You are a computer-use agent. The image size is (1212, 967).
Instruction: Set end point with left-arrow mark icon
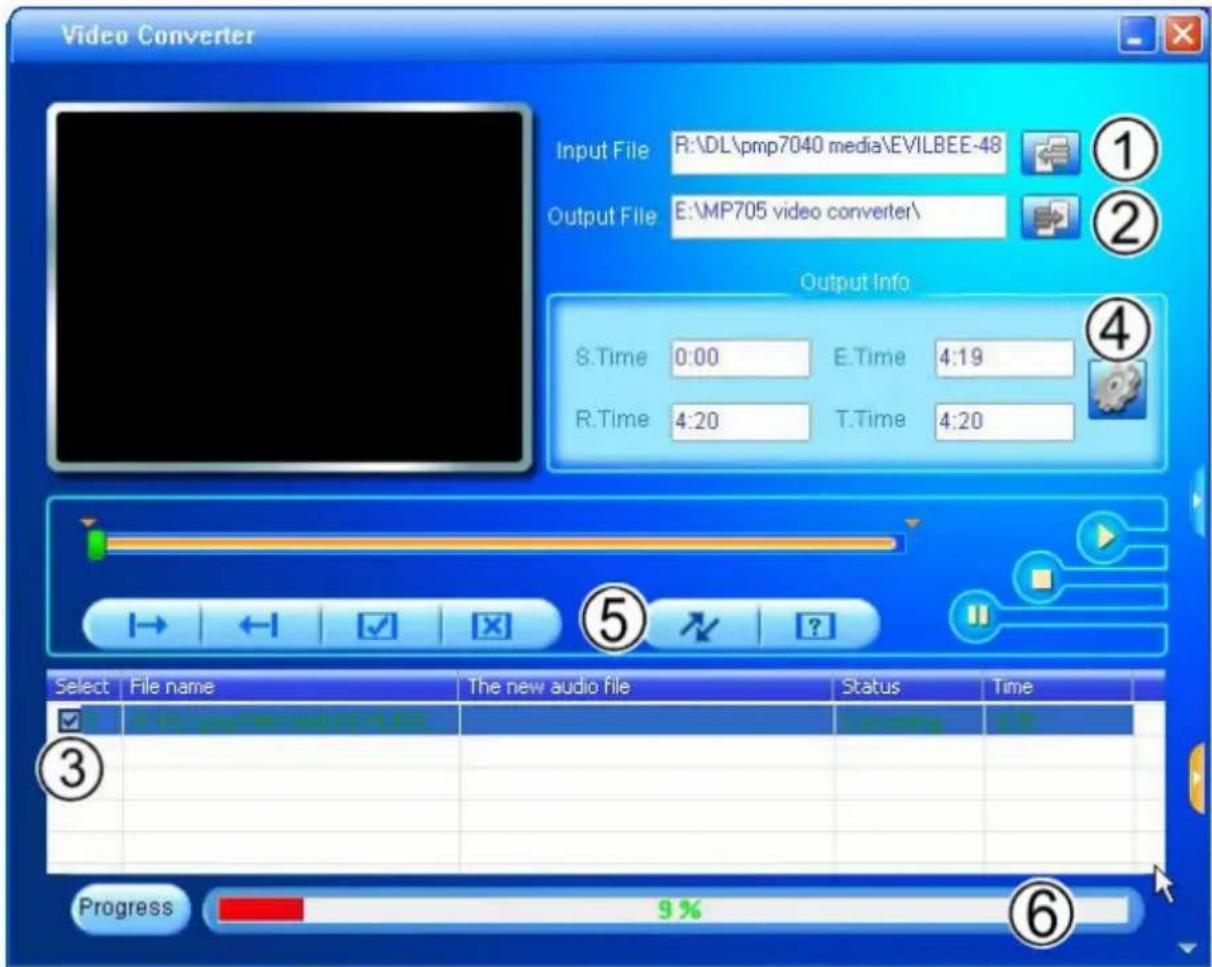(x=261, y=627)
